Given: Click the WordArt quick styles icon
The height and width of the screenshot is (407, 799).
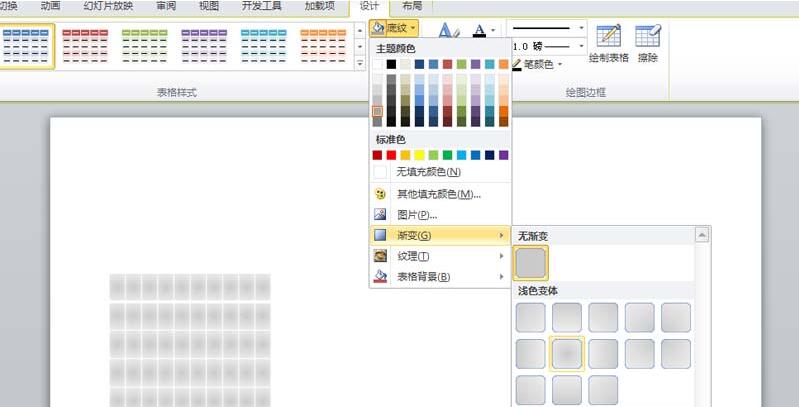Looking at the screenshot, I should [449, 31].
